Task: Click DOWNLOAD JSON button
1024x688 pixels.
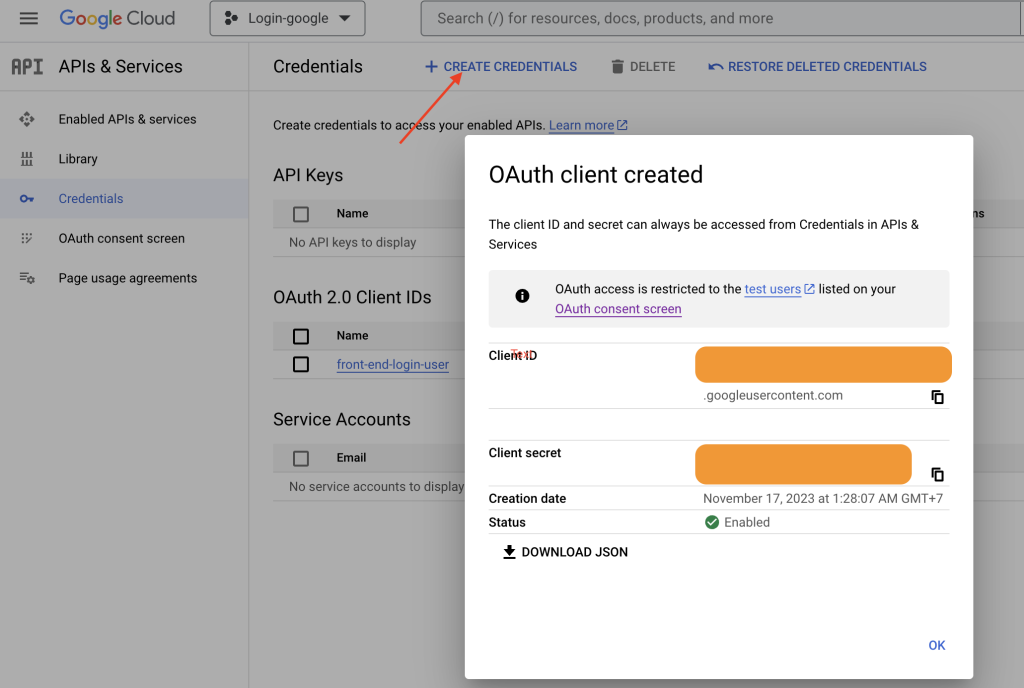Action: point(565,552)
